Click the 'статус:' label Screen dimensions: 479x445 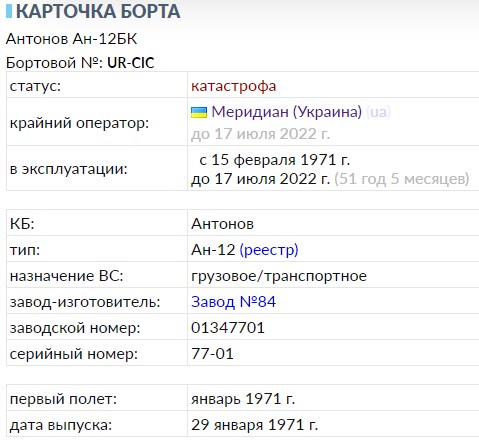coord(35,86)
